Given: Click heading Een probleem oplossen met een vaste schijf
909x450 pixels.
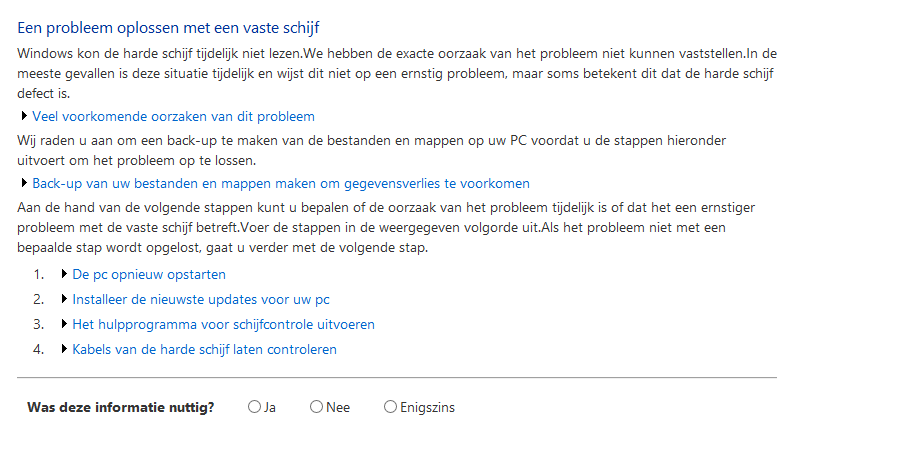Looking at the screenshot, I should [169, 27].
